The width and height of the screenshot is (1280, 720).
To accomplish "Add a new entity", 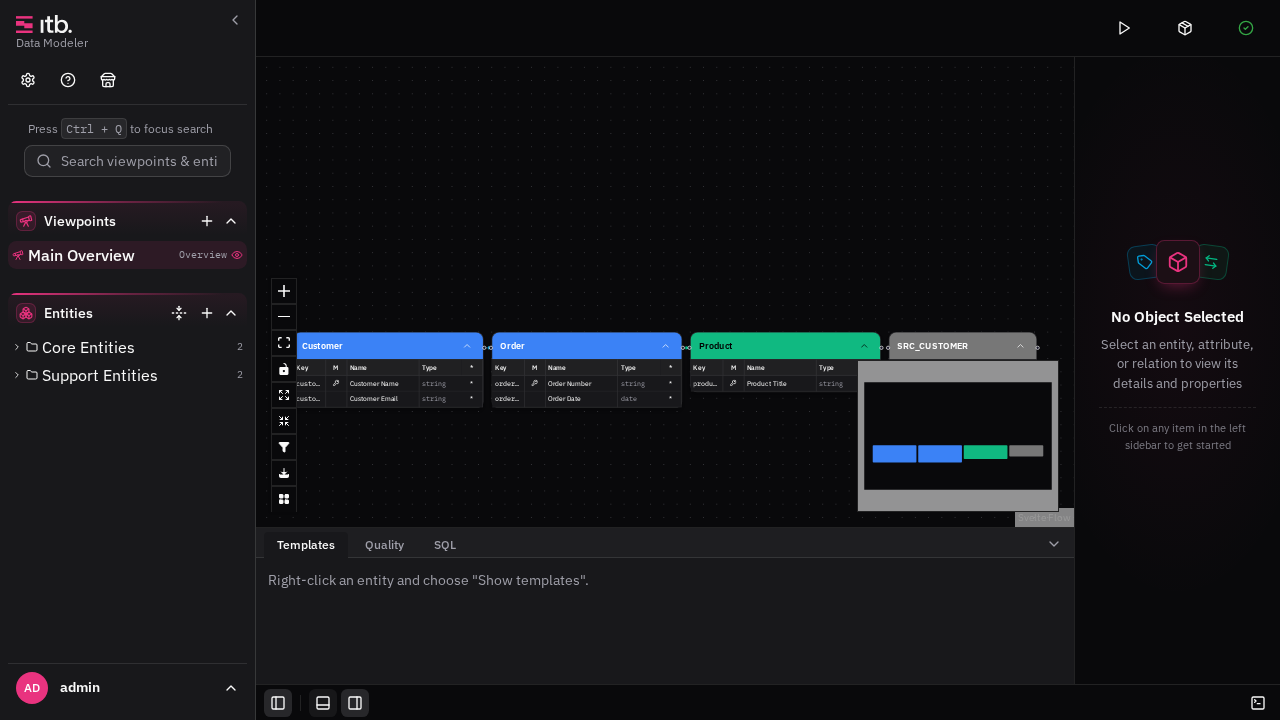I will click(x=207, y=313).
